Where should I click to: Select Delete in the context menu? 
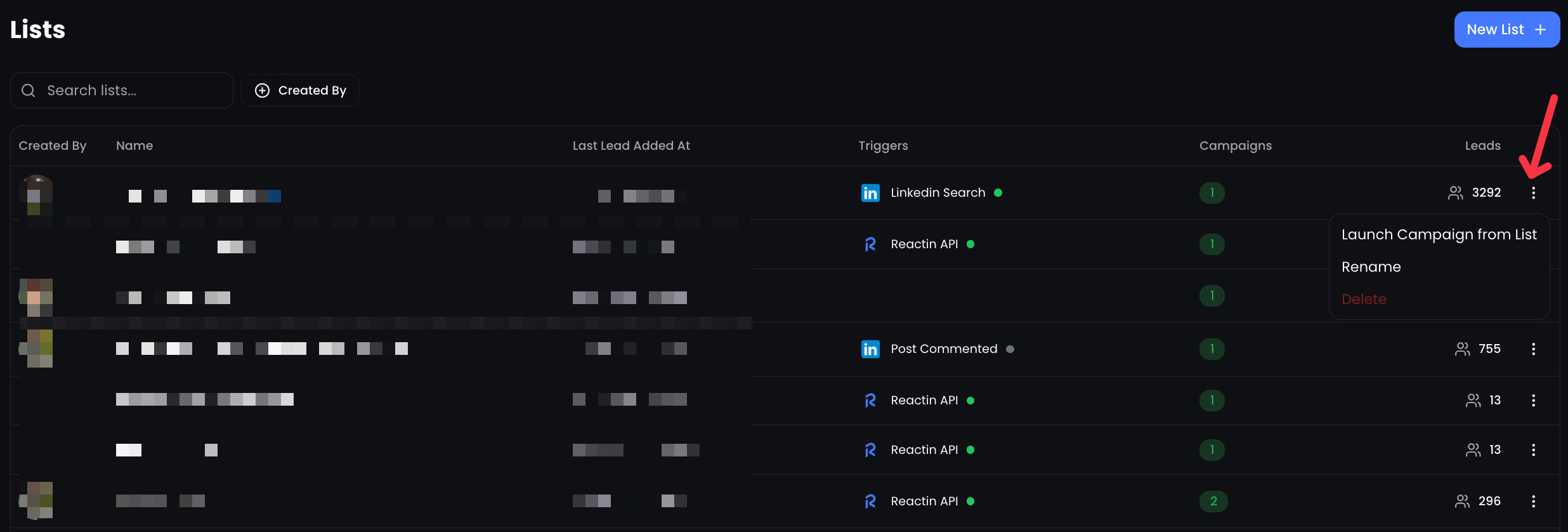coord(1364,300)
